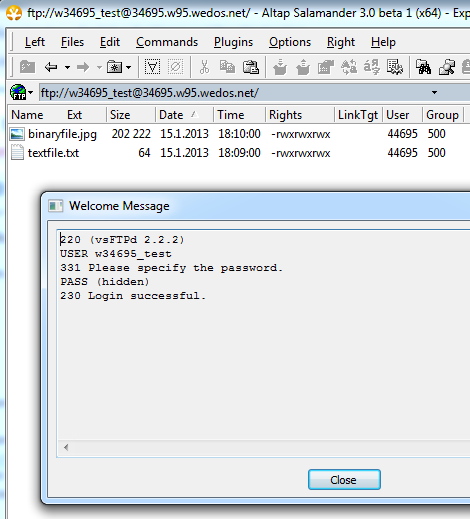Click the '331 Please specify the password.' line
The height and width of the screenshot is (519, 470).
click(x=171, y=268)
